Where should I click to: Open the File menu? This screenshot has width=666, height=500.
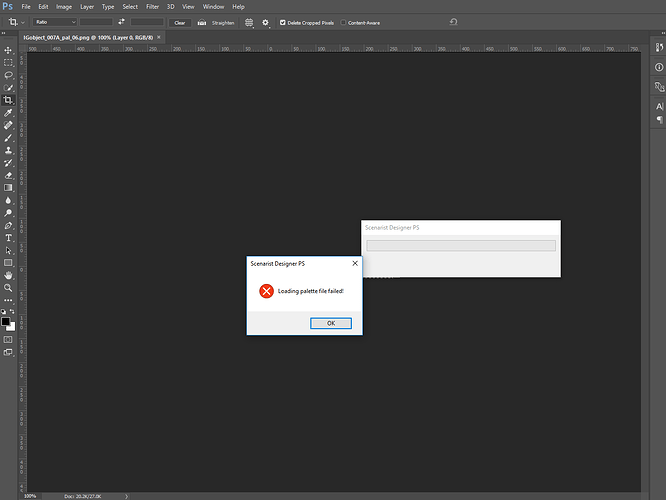point(26,7)
